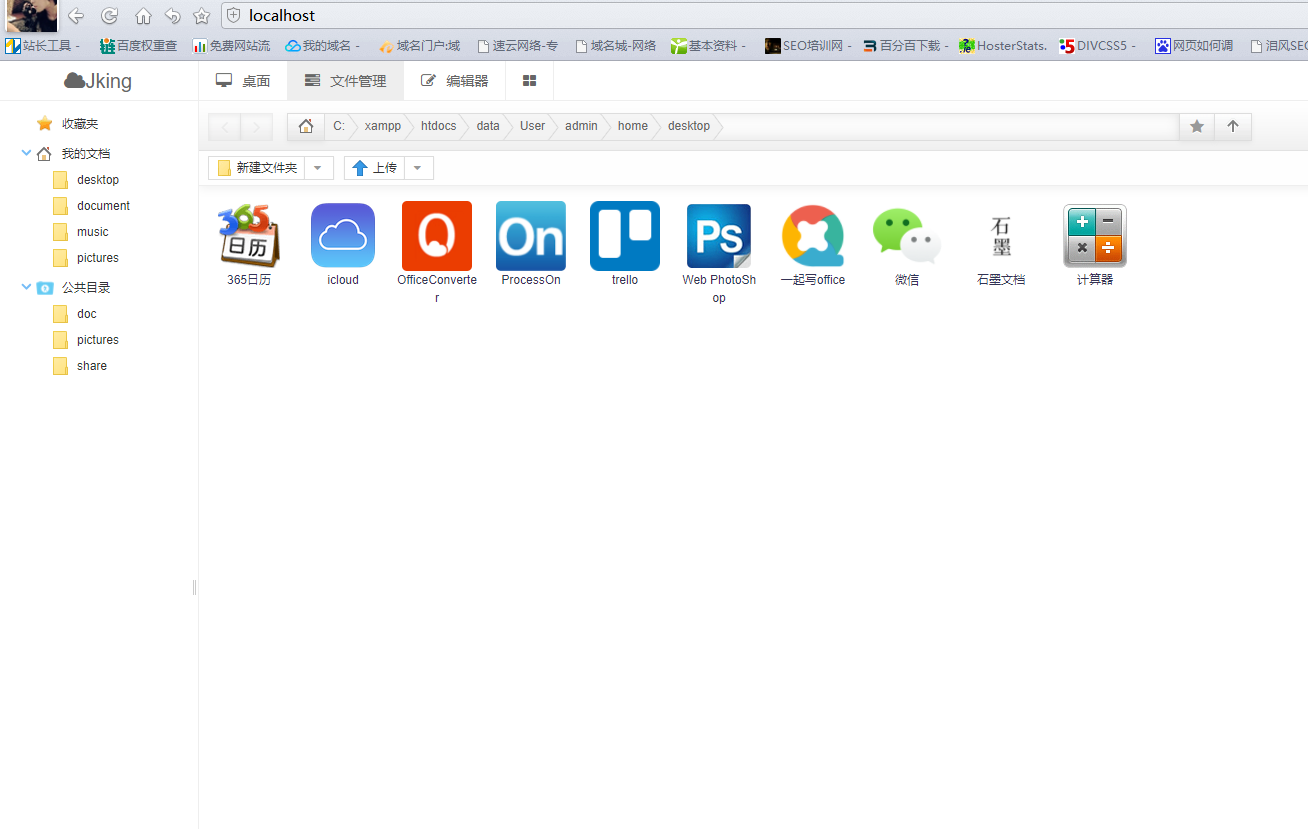Click the Jking cloud logo

coord(98,81)
